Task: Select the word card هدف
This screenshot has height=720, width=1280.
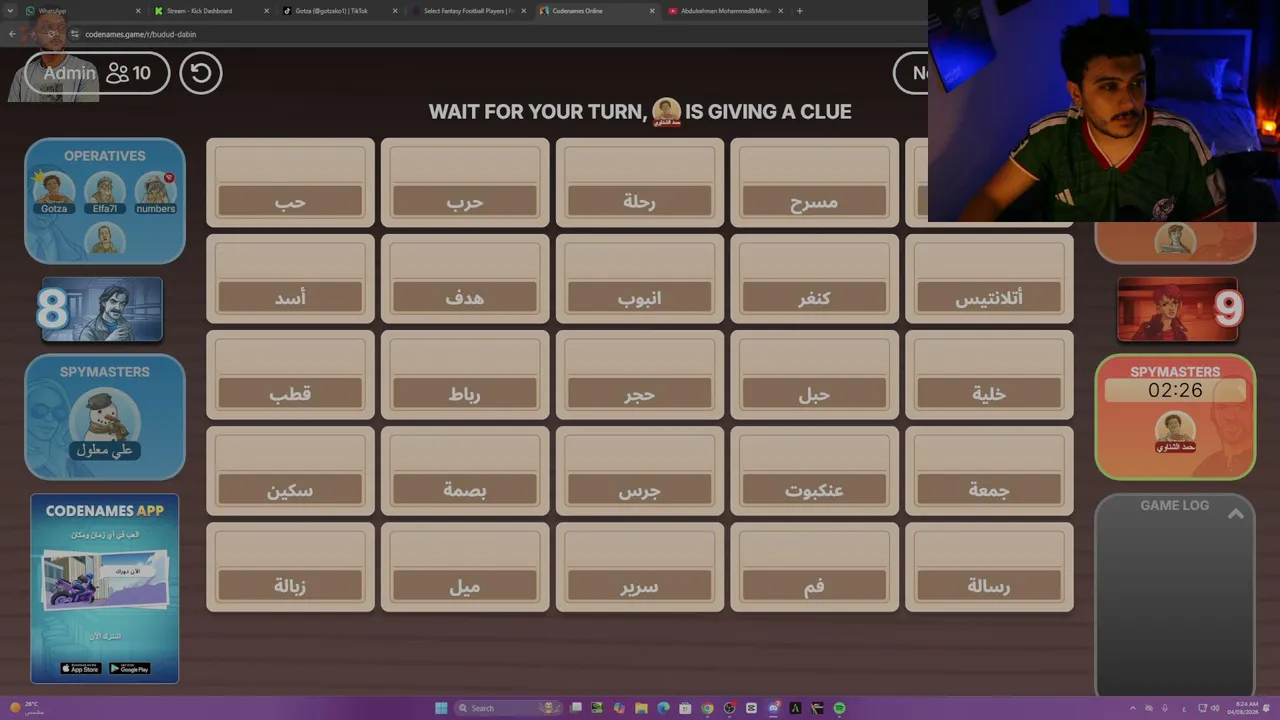Action: pos(465,279)
